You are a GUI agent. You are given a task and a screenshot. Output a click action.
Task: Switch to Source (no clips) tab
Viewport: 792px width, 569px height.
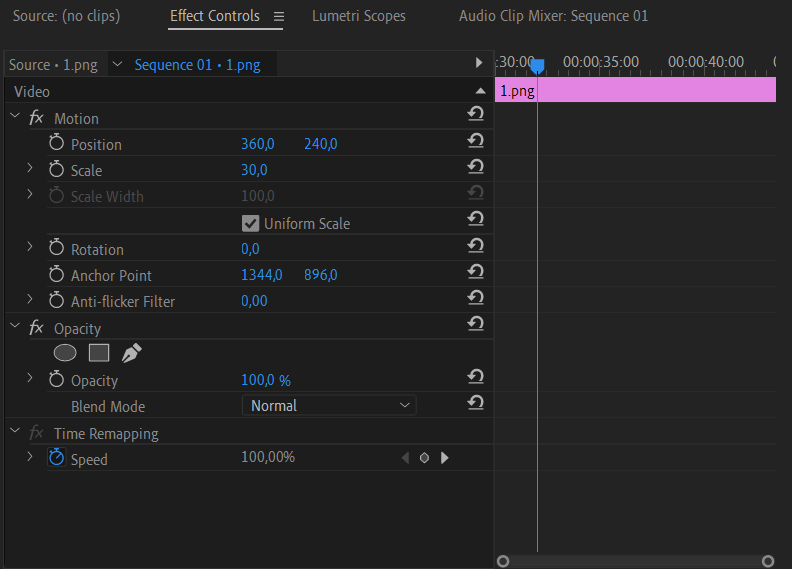click(x=67, y=16)
